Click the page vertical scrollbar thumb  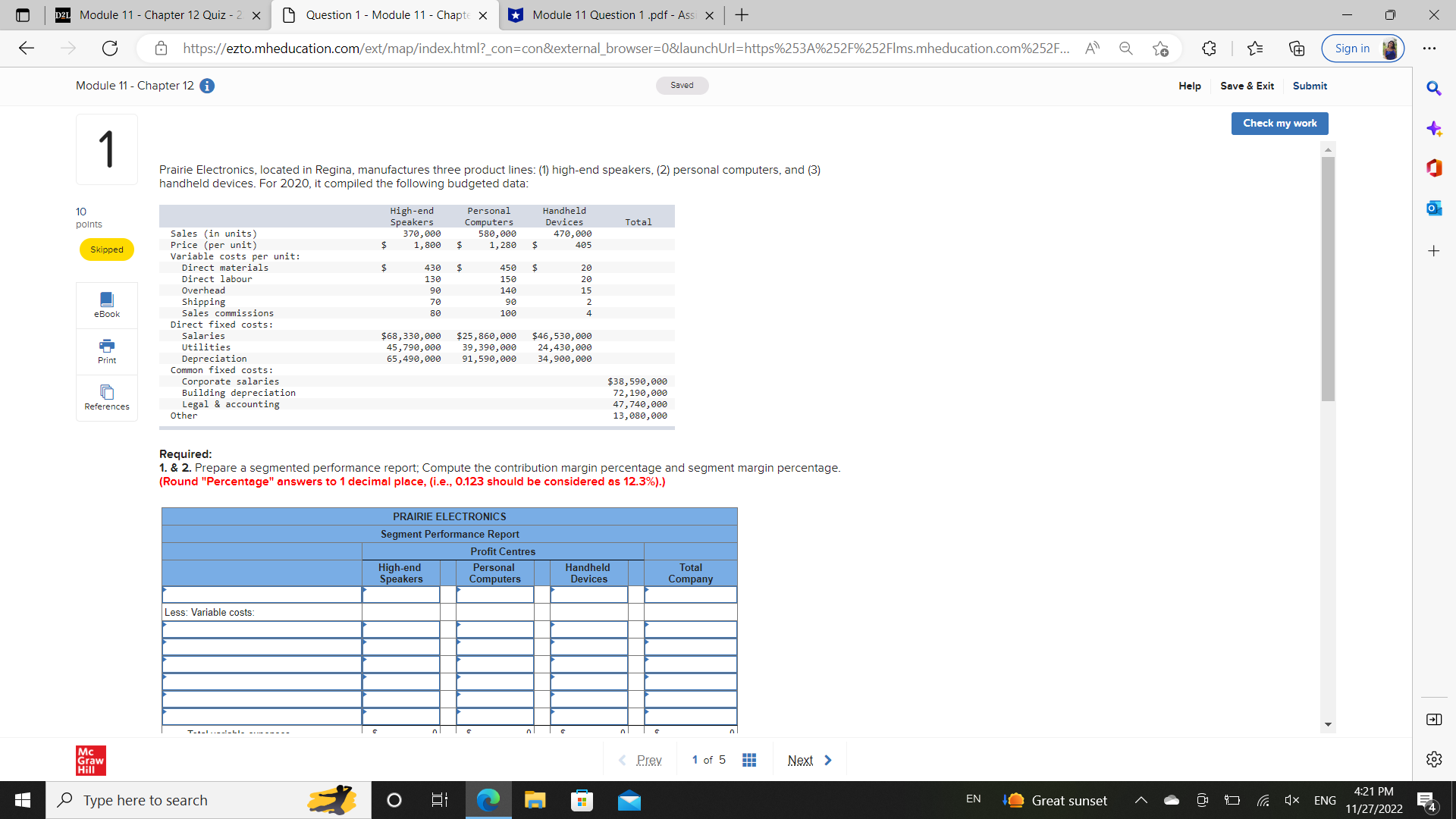tap(1328, 278)
